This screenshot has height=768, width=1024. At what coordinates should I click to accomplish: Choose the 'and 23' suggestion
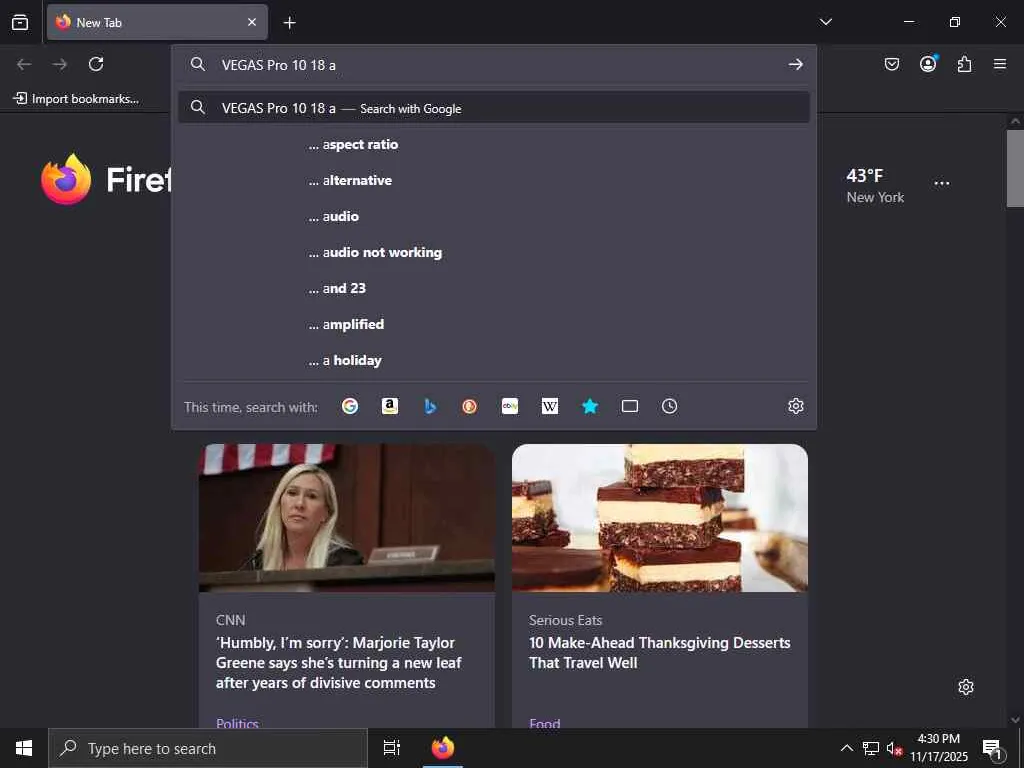coord(494,288)
